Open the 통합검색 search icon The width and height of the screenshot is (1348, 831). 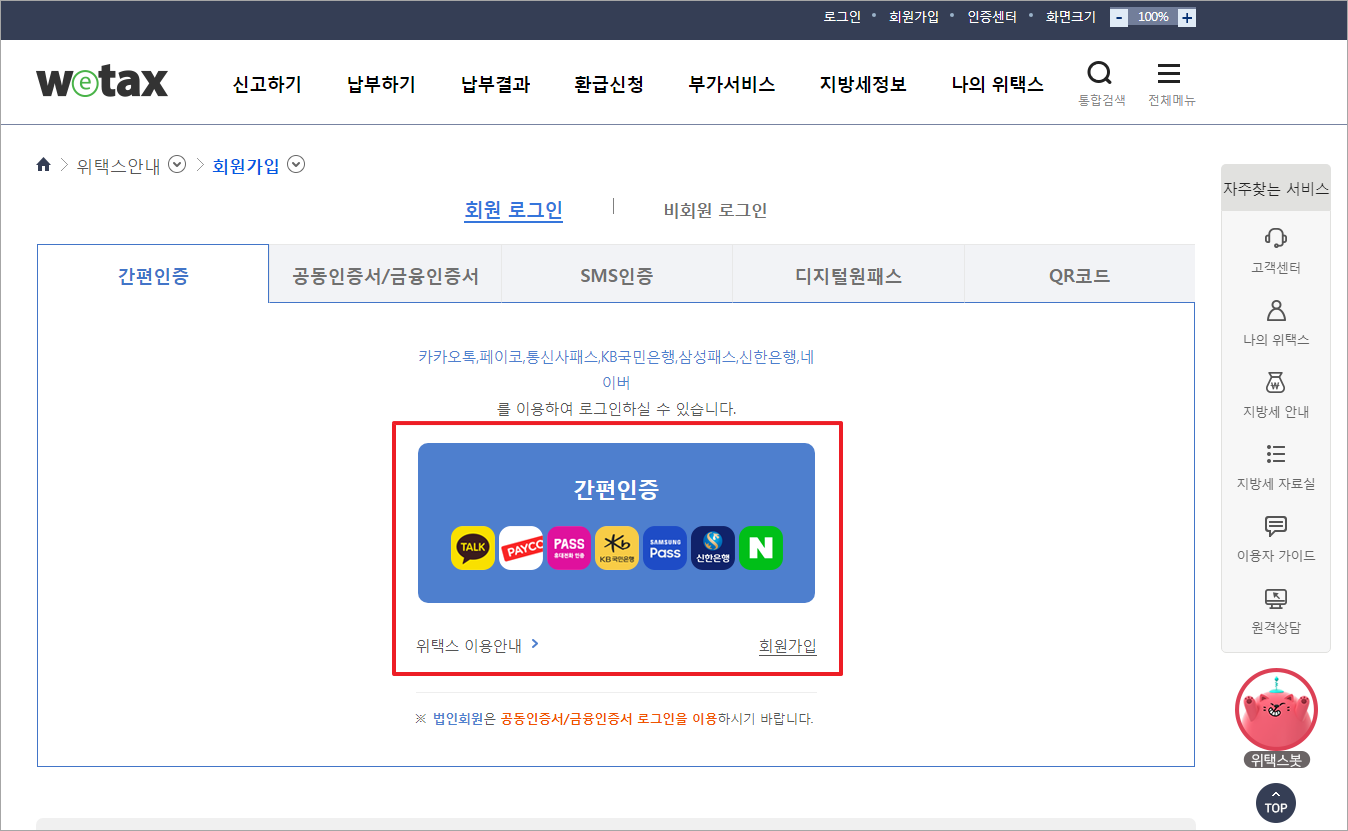(1100, 73)
